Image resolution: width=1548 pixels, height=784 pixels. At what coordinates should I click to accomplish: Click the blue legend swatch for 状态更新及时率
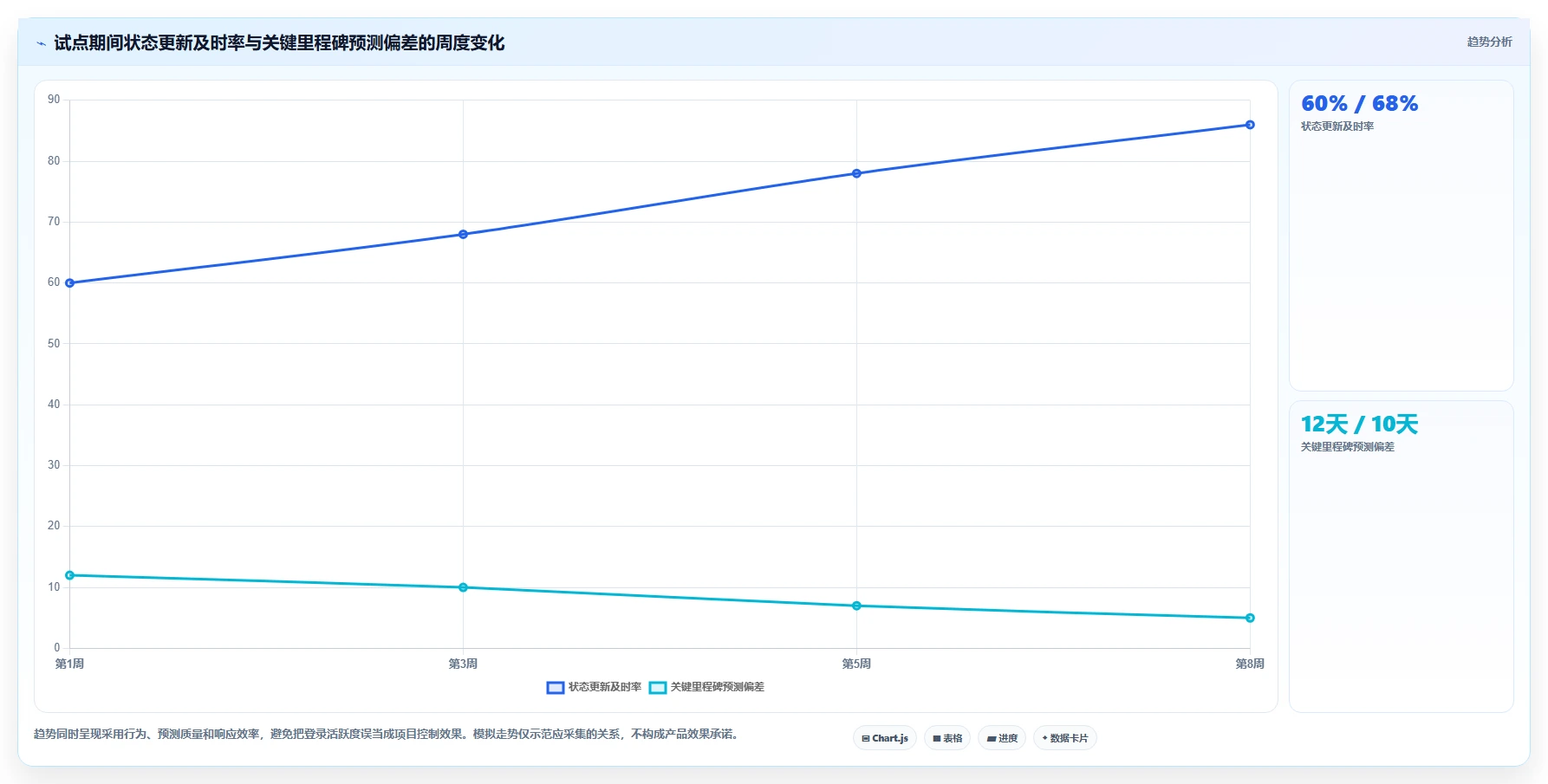pyautogui.click(x=556, y=688)
